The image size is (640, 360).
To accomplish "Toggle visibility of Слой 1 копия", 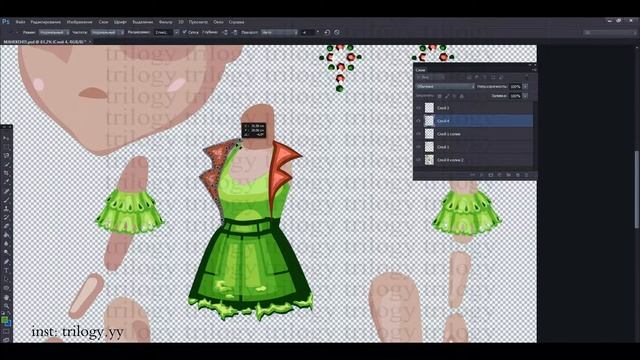I will (418, 134).
